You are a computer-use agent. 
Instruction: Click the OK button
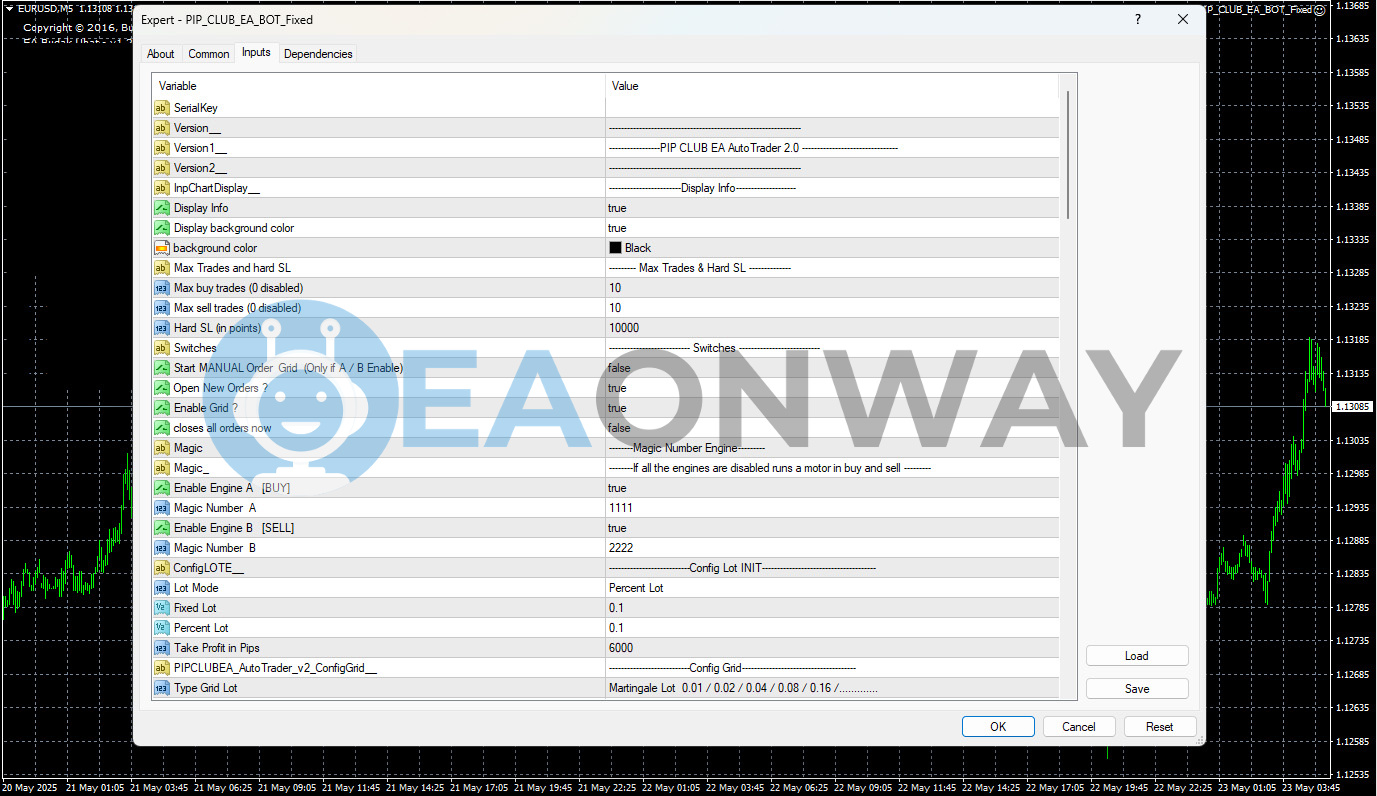[x=998, y=727]
